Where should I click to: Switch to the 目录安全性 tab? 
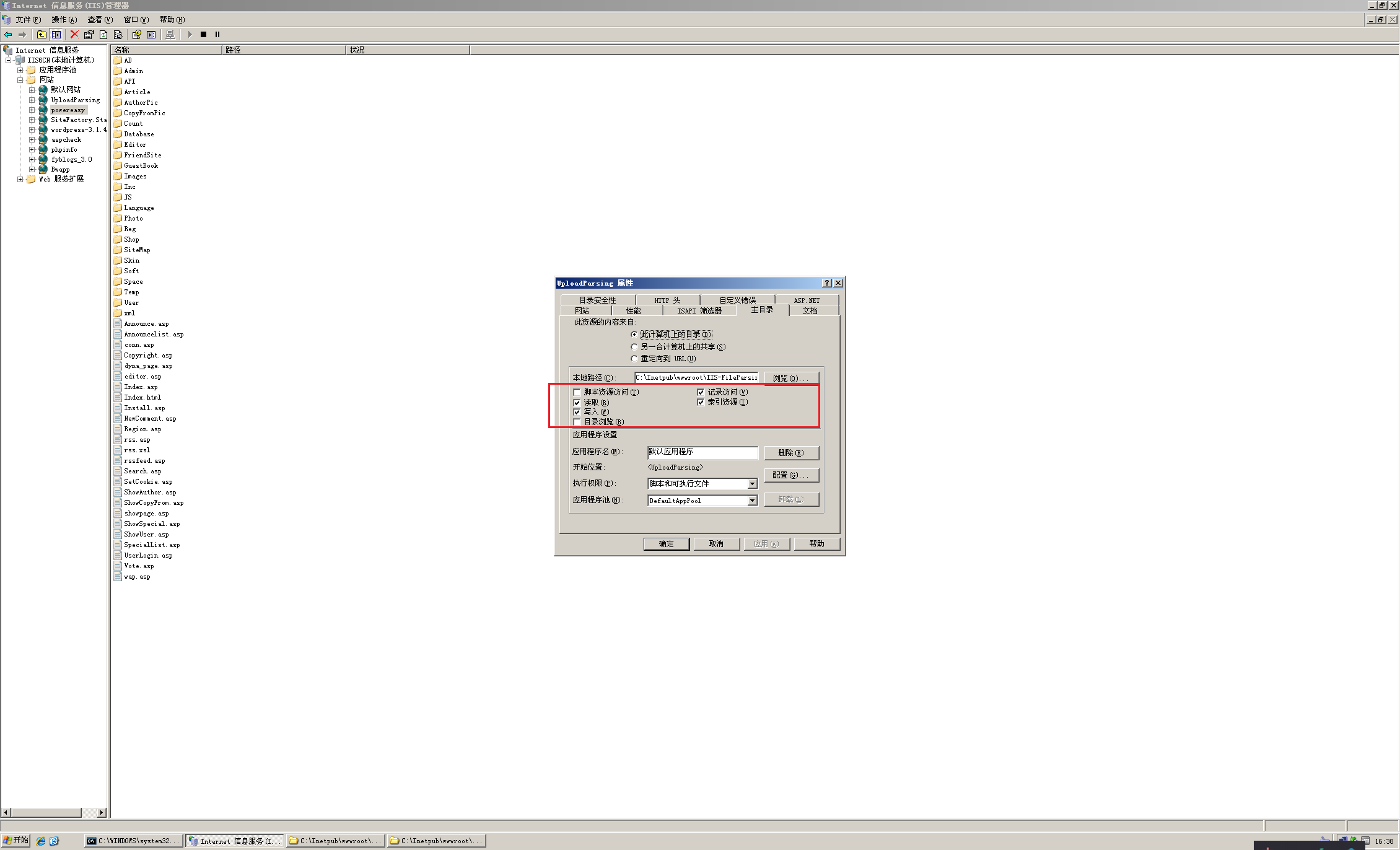(x=597, y=300)
